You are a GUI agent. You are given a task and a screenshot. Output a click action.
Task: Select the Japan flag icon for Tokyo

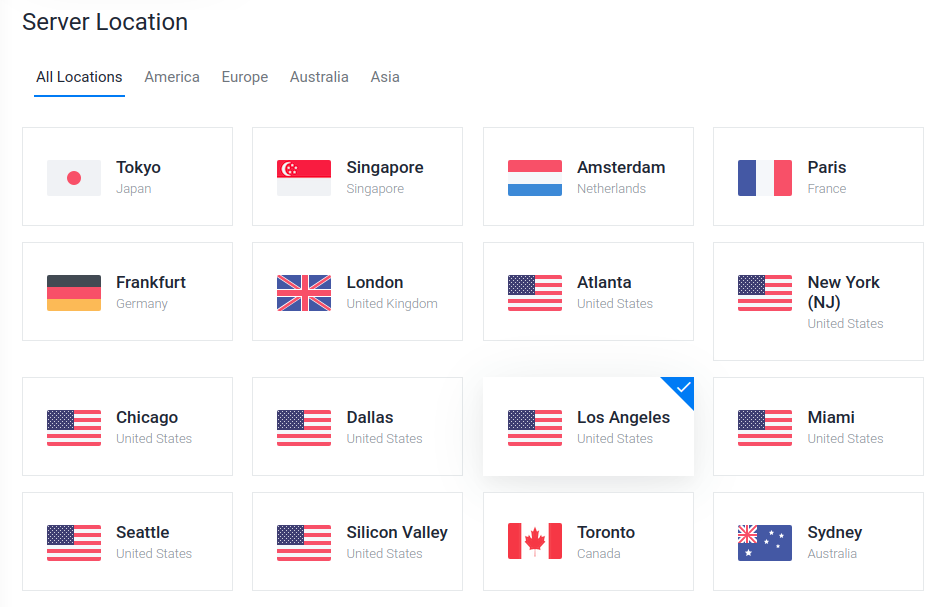click(x=74, y=178)
